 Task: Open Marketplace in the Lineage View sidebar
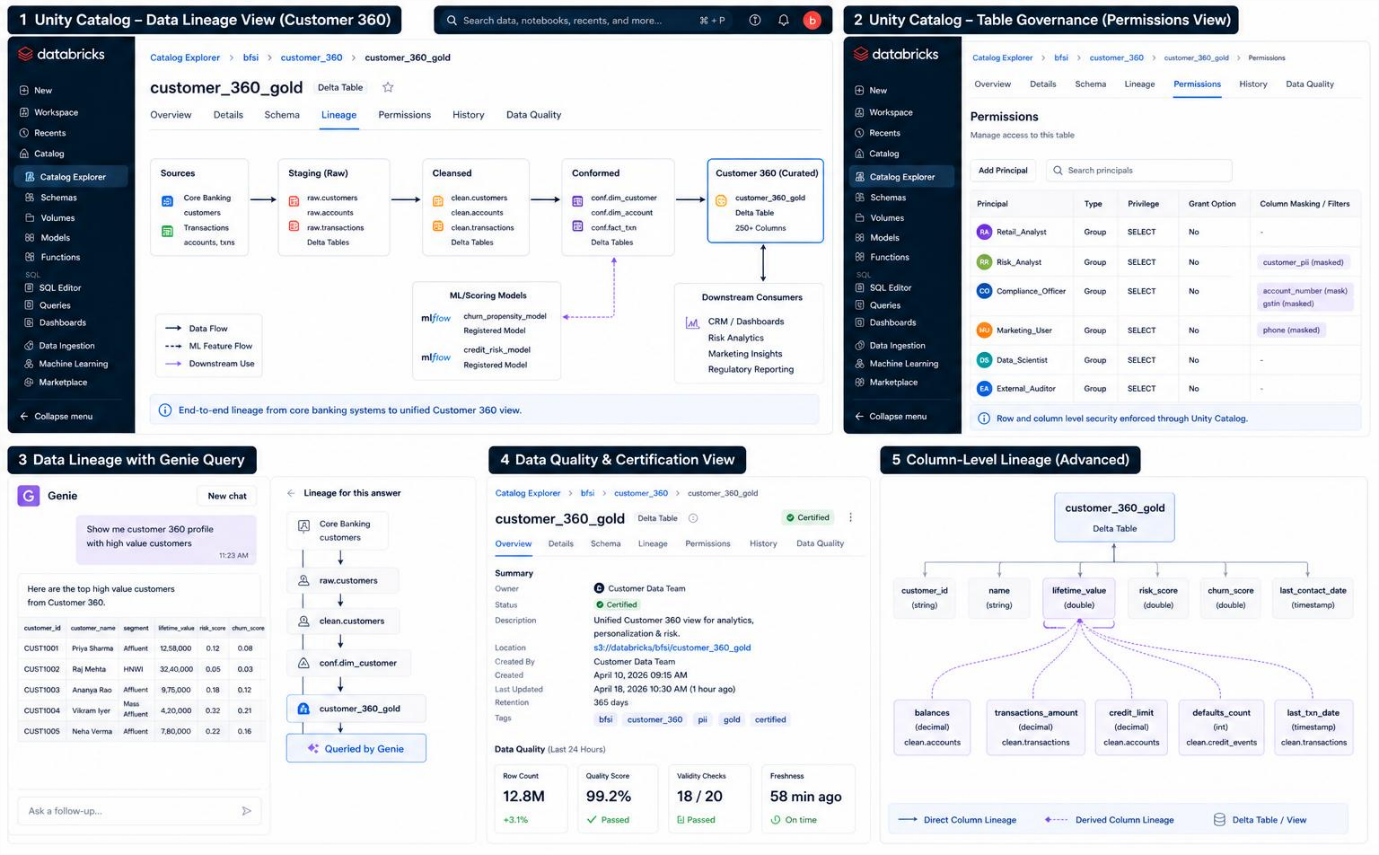point(63,382)
